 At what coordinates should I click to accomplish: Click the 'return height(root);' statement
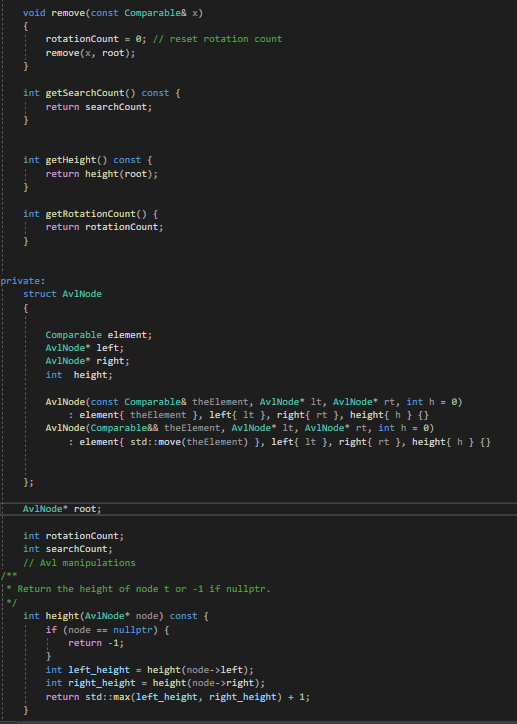click(x=102, y=174)
